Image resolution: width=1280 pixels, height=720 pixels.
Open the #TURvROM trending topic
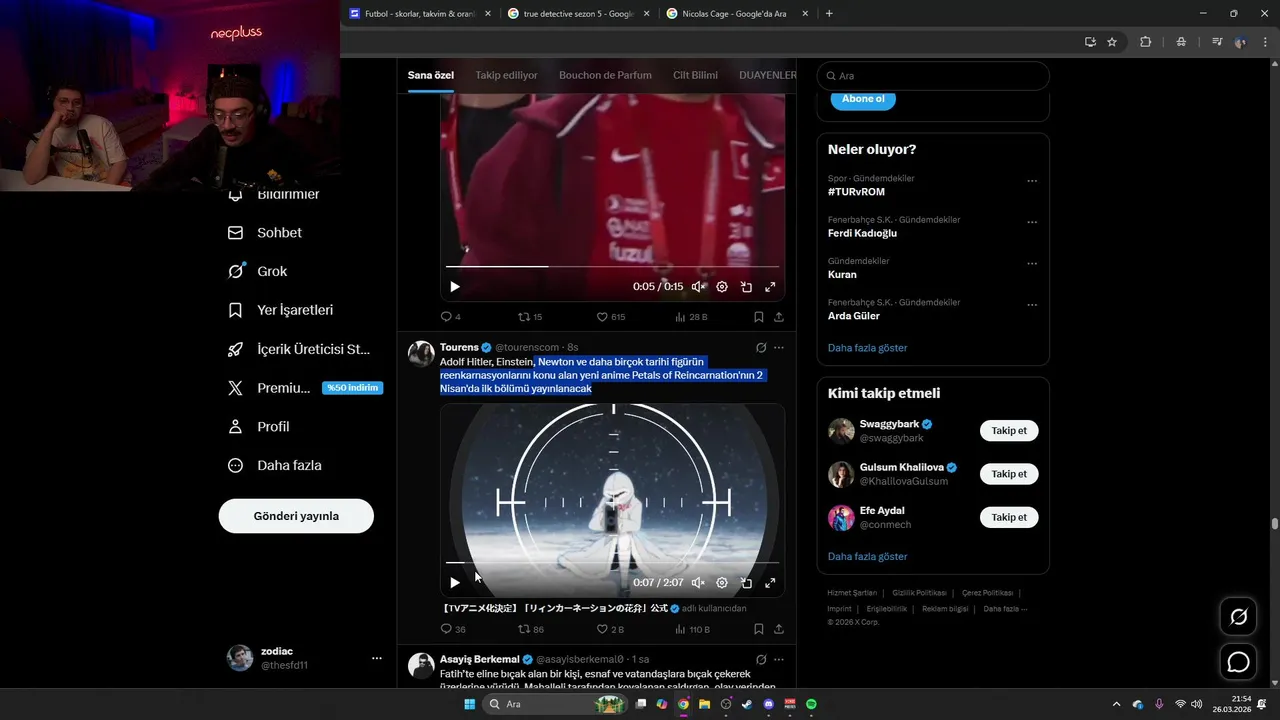[x=856, y=192]
